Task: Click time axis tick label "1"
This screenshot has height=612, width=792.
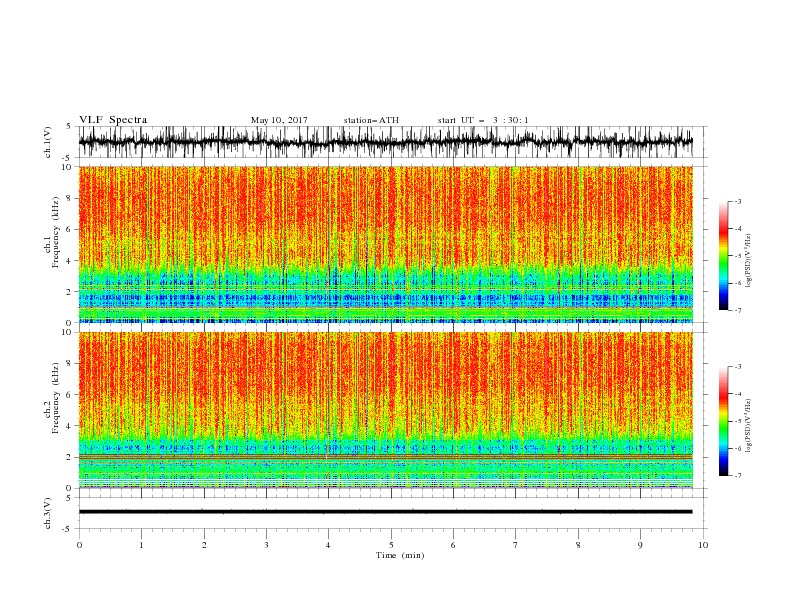Action: point(141,545)
